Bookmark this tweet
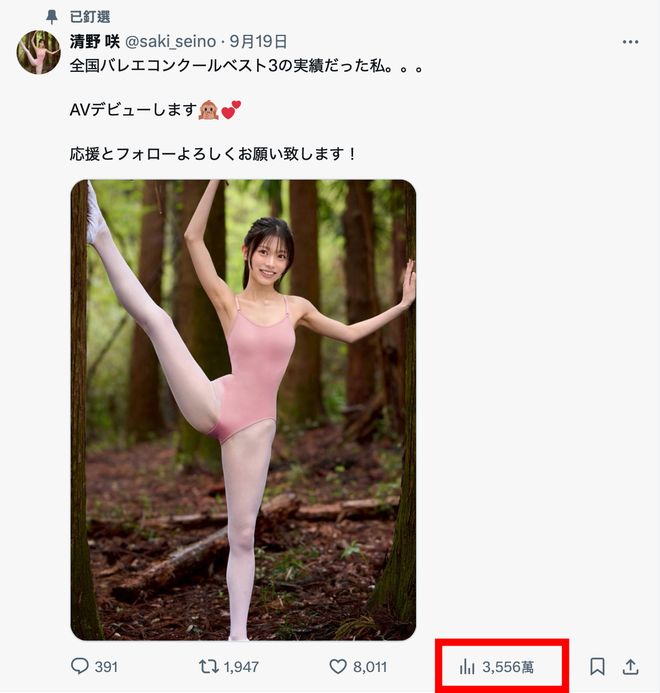The image size is (660, 693). (x=597, y=666)
